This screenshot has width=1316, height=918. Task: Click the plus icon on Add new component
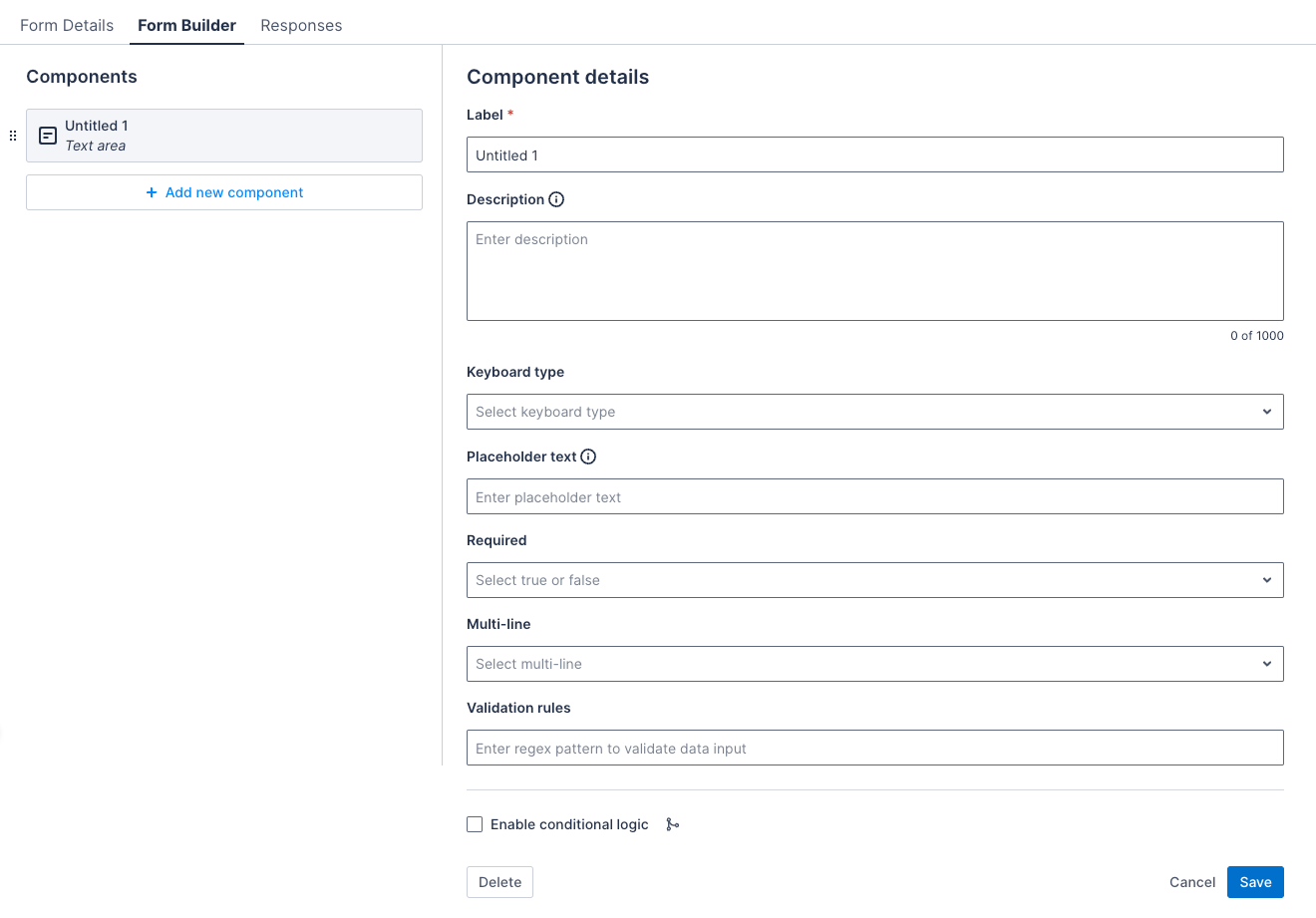click(x=152, y=192)
